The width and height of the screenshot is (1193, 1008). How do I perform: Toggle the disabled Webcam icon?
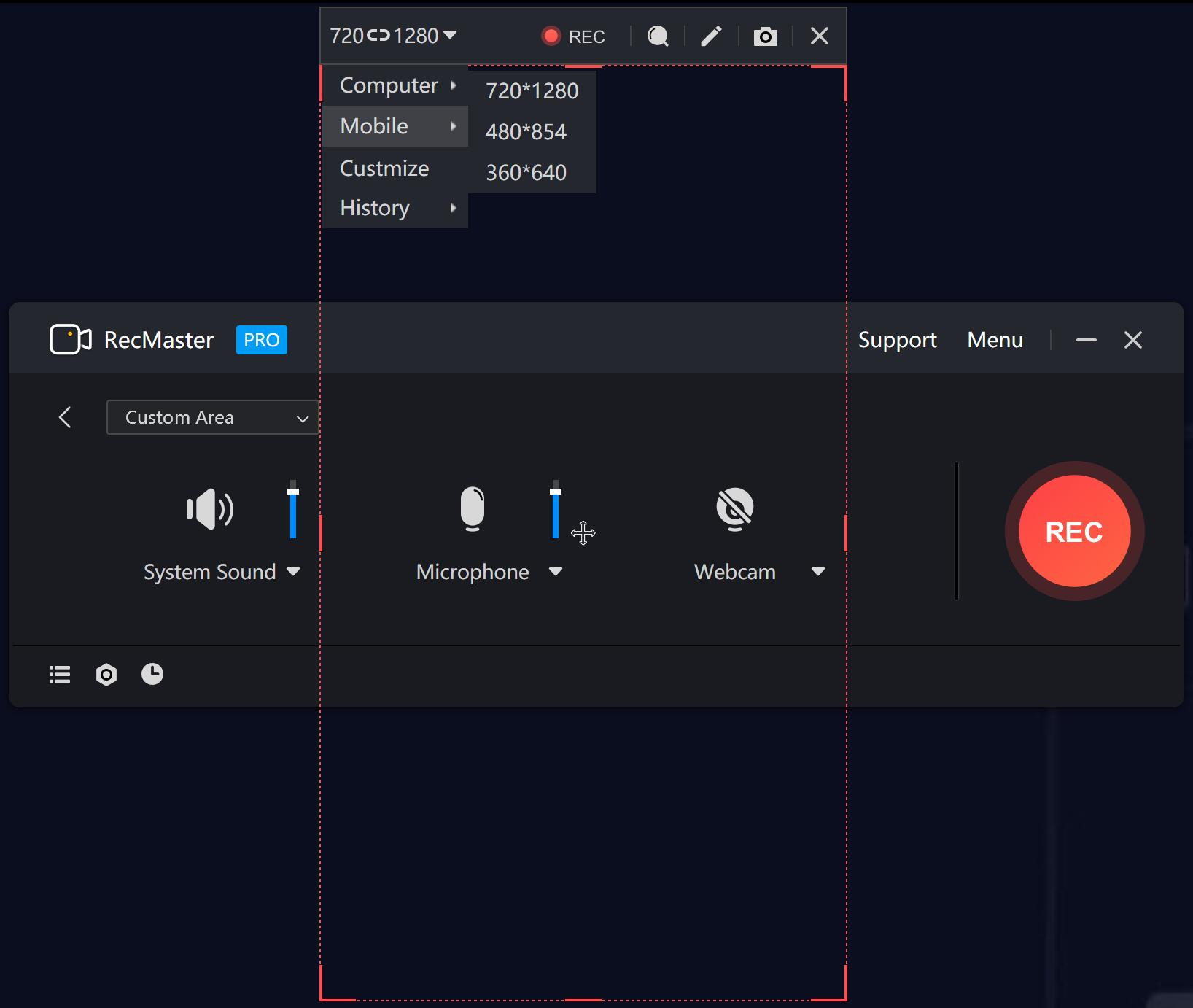(735, 508)
